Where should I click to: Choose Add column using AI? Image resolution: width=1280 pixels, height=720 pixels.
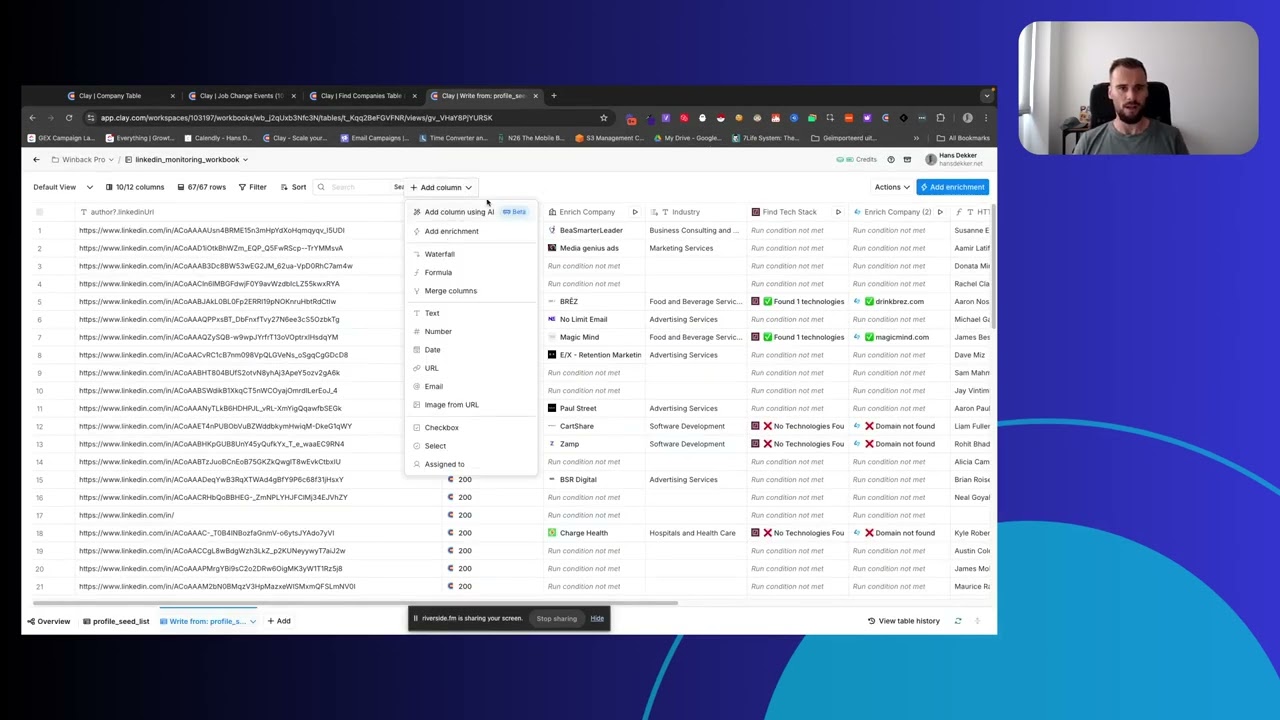(x=471, y=212)
